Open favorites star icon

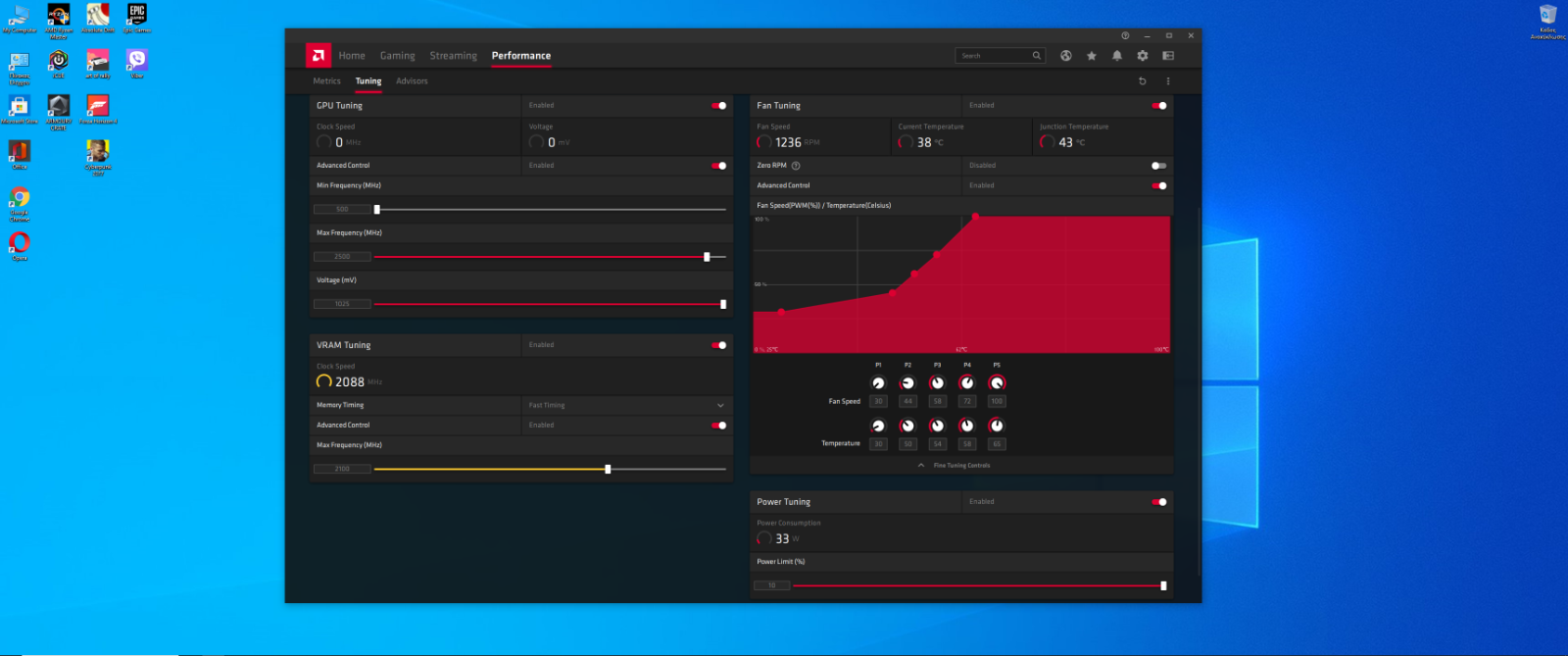tap(1092, 56)
